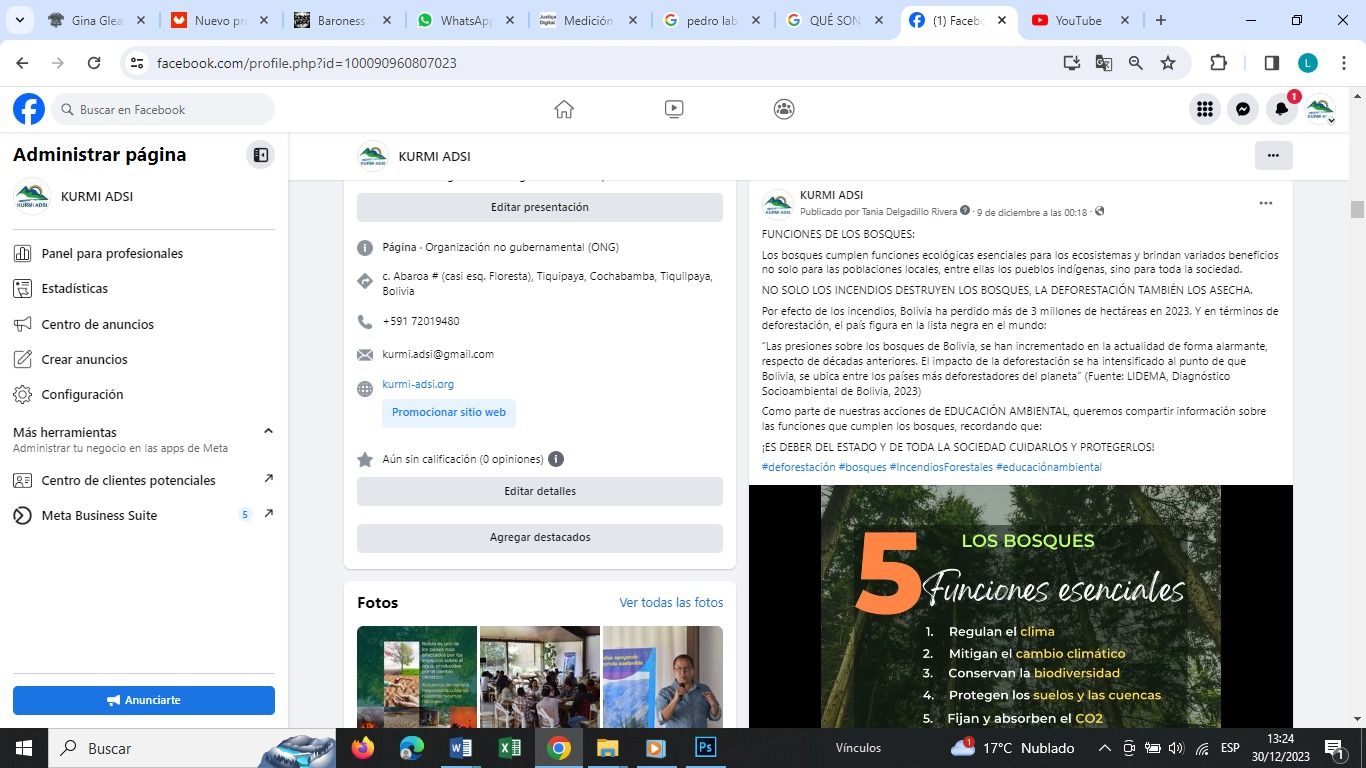
Task: Open the tree and logs photo thumbnail
Action: (417, 676)
